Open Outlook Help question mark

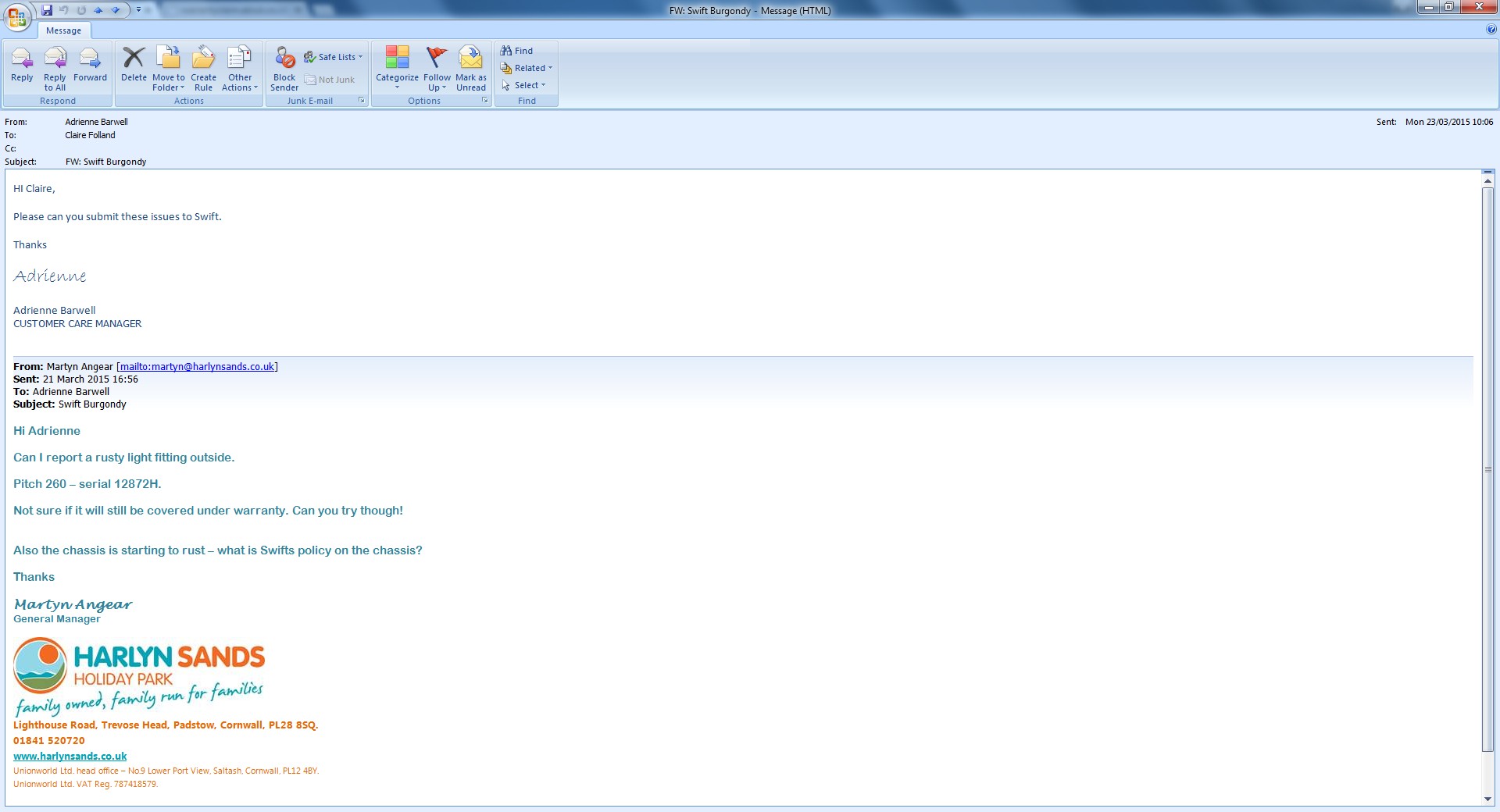tap(1491, 30)
